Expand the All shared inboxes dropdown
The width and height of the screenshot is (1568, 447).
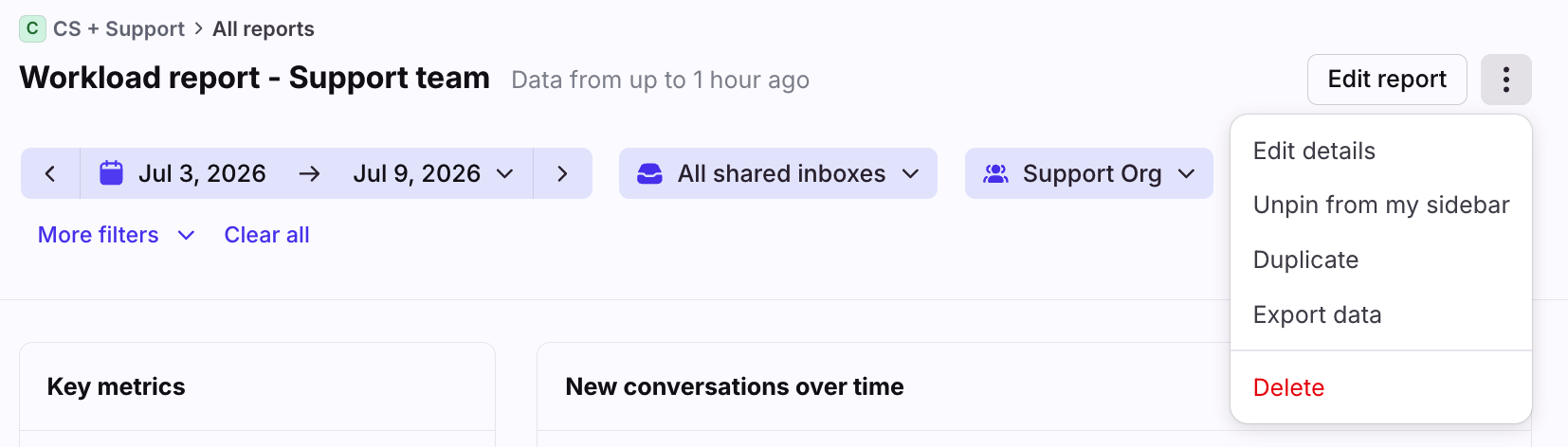pyautogui.click(x=778, y=173)
